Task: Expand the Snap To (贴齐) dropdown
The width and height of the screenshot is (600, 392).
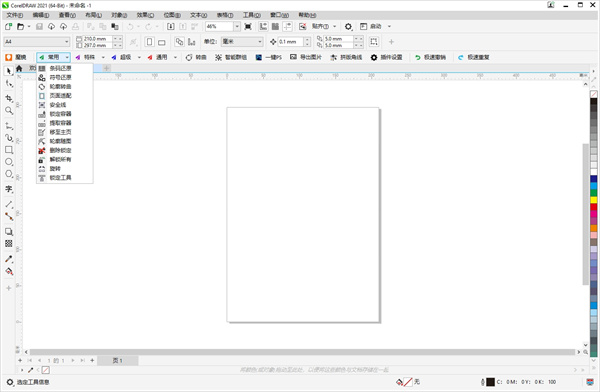Action: pyautogui.click(x=334, y=26)
